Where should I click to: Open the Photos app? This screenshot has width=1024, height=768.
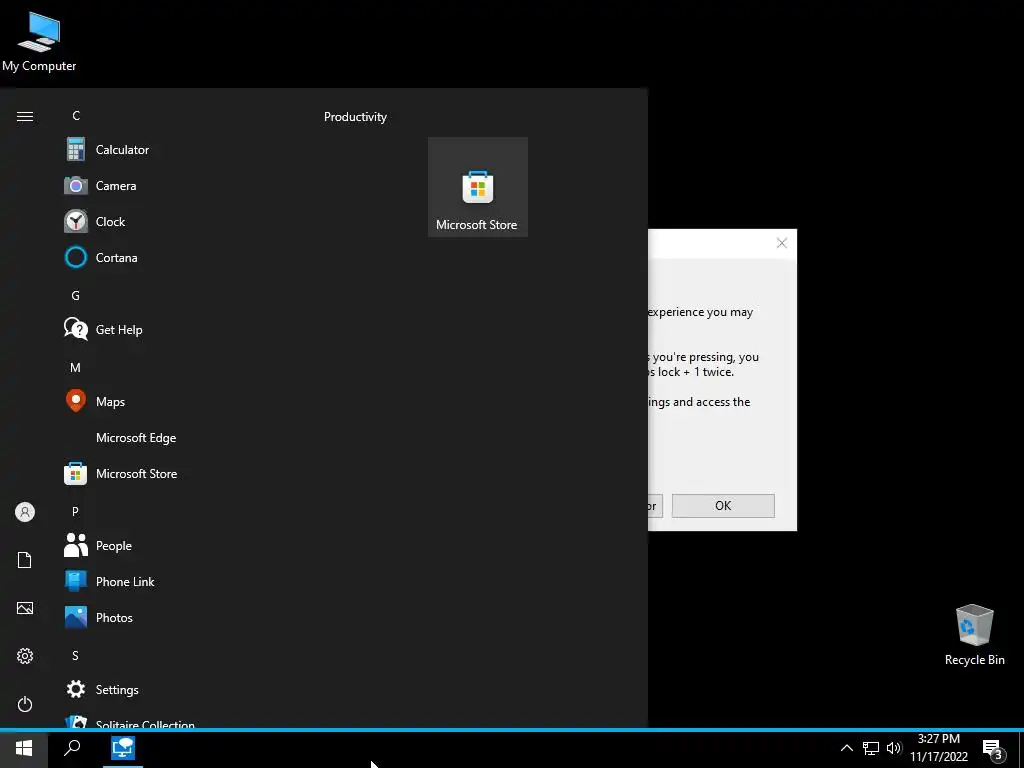tap(114, 617)
